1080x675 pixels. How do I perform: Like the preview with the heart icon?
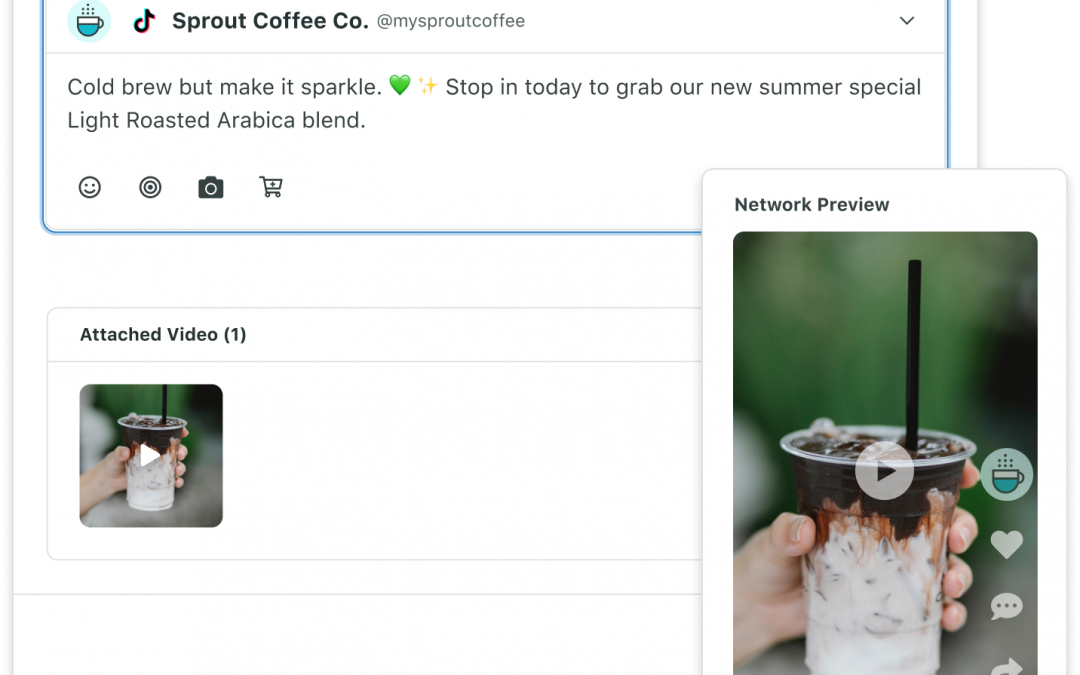[x=1006, y=544]
